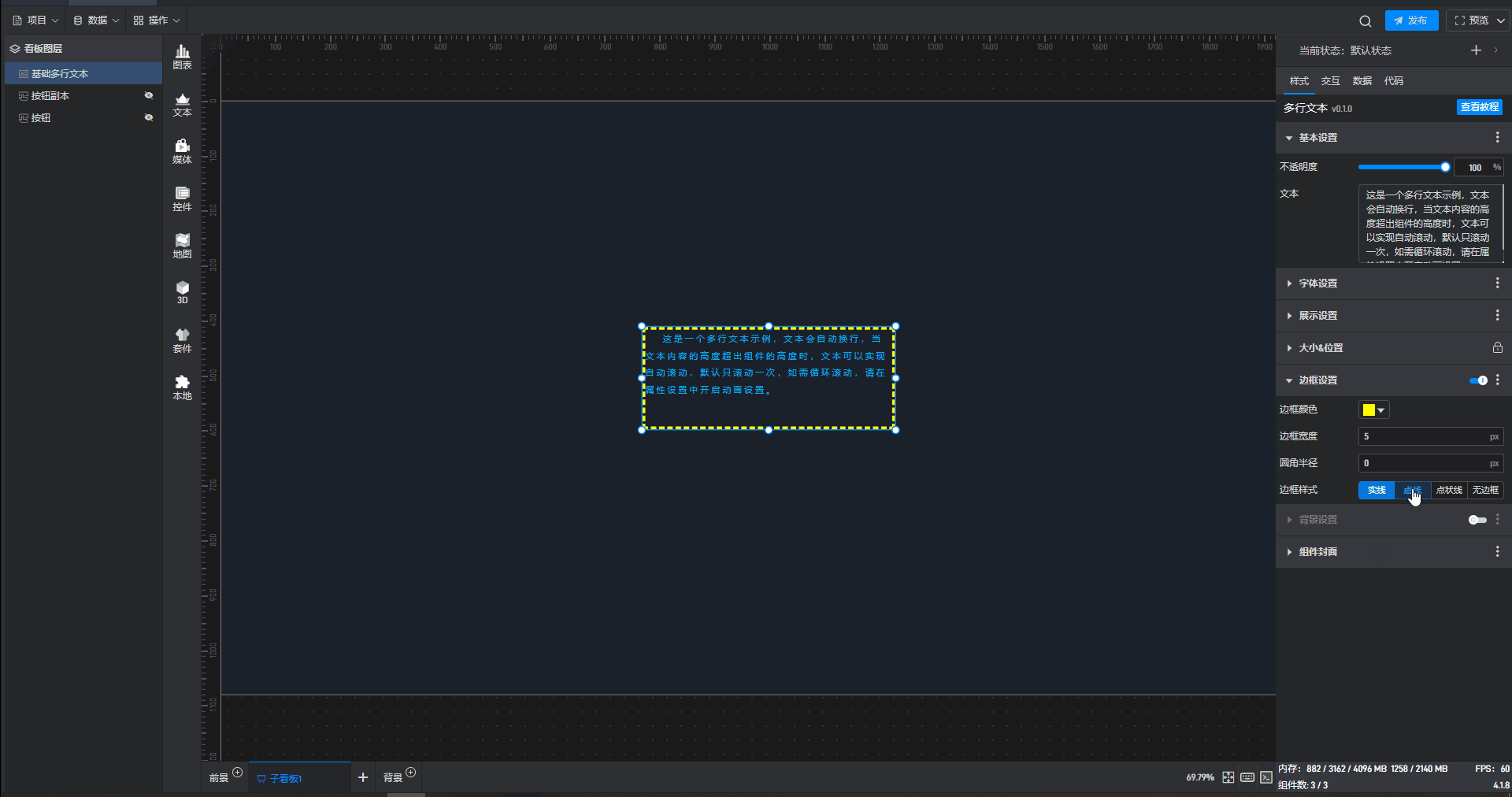
Task: Click the 套件 kit icon
Action: pyautogui.click(x=182, y=340)
